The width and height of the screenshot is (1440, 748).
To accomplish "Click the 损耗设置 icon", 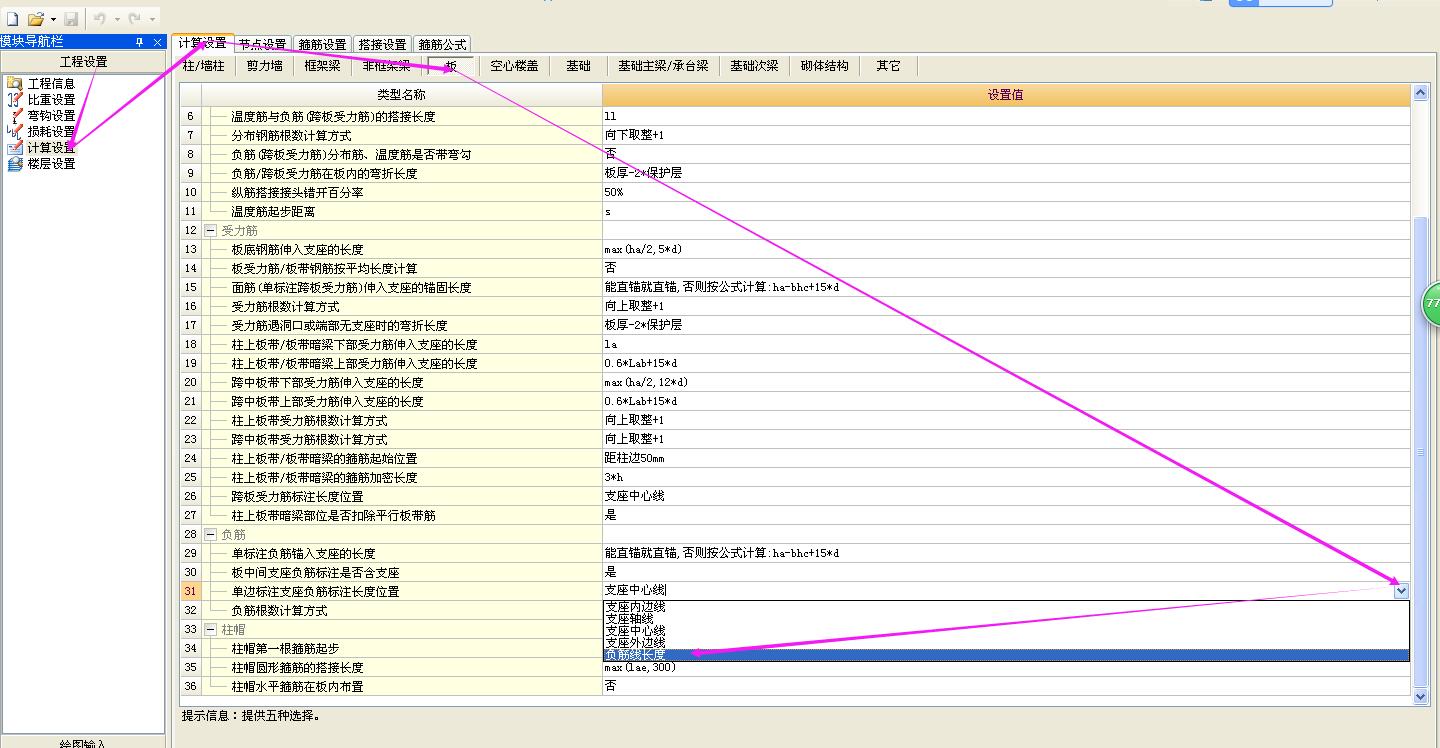I will coord(14,131).
